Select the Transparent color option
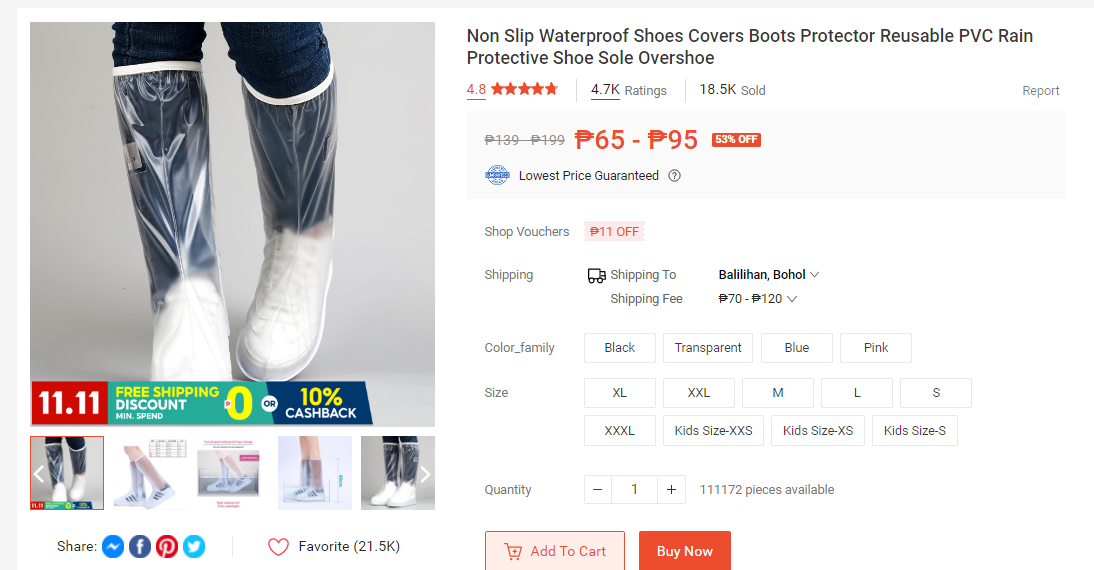Viewport: 1094px width, 570px height. [707, 348]
